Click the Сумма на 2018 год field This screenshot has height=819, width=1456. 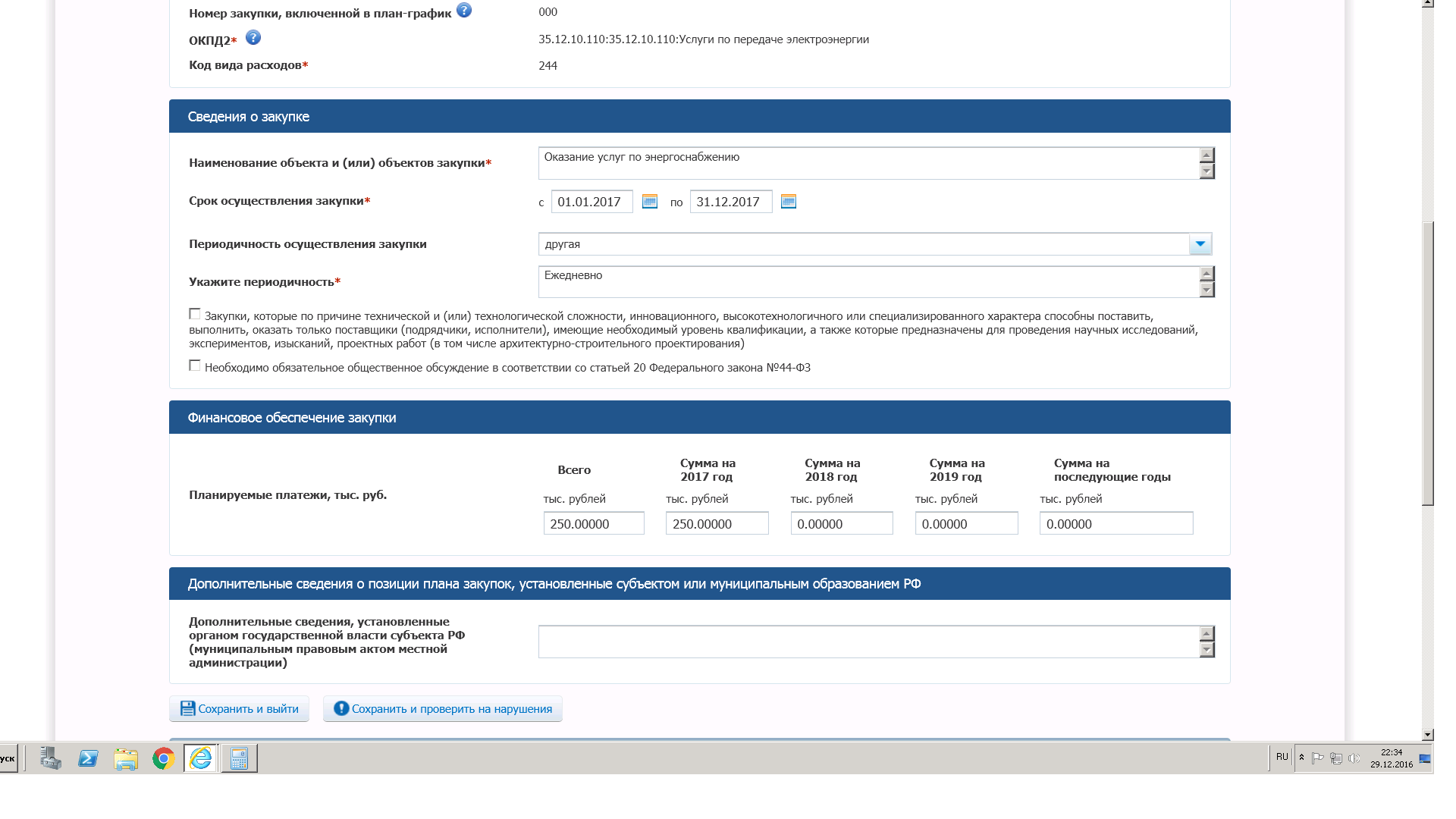(842, 524)
